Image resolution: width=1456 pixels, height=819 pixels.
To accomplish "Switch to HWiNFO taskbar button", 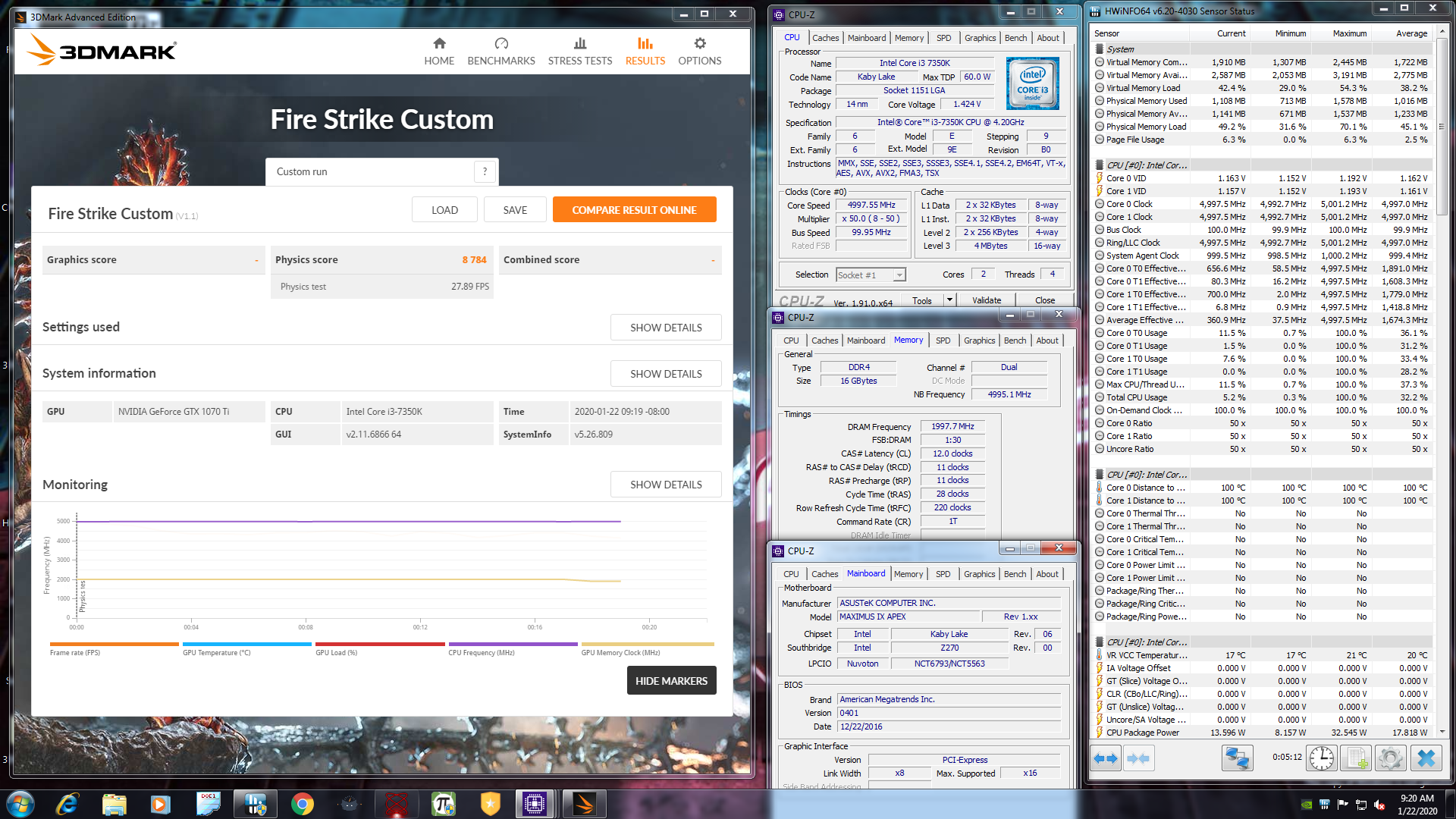I will coord(255,804).
